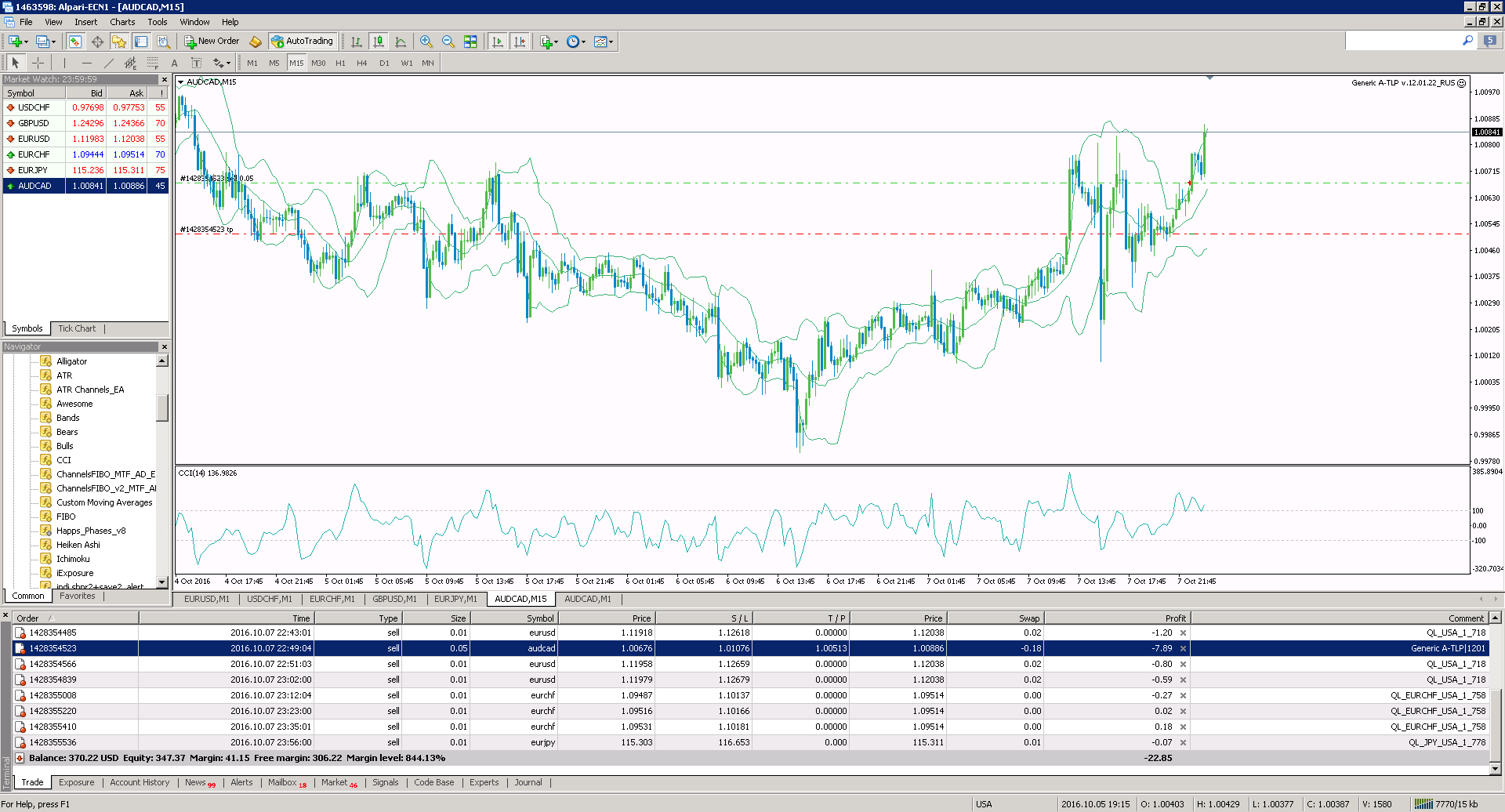Viewport: 1505px width, 812px height.
Task: Zoom out on the chart
Action: coord(448,42)
